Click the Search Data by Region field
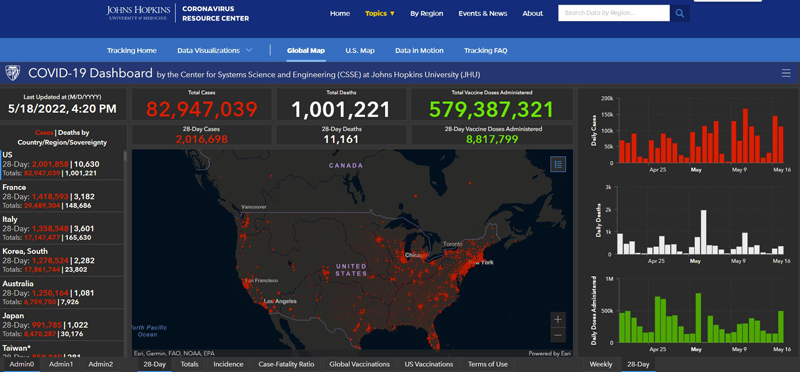 [x=614, y=13]
